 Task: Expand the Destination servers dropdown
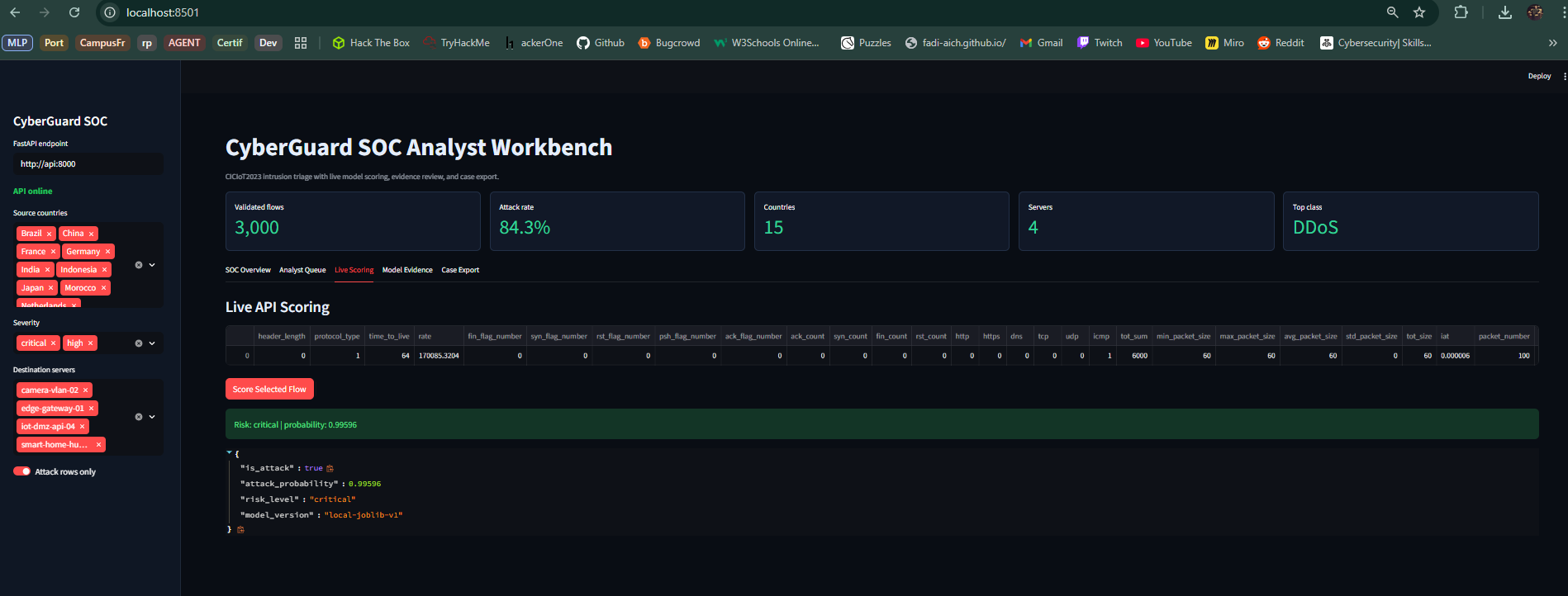coord(152,417)
